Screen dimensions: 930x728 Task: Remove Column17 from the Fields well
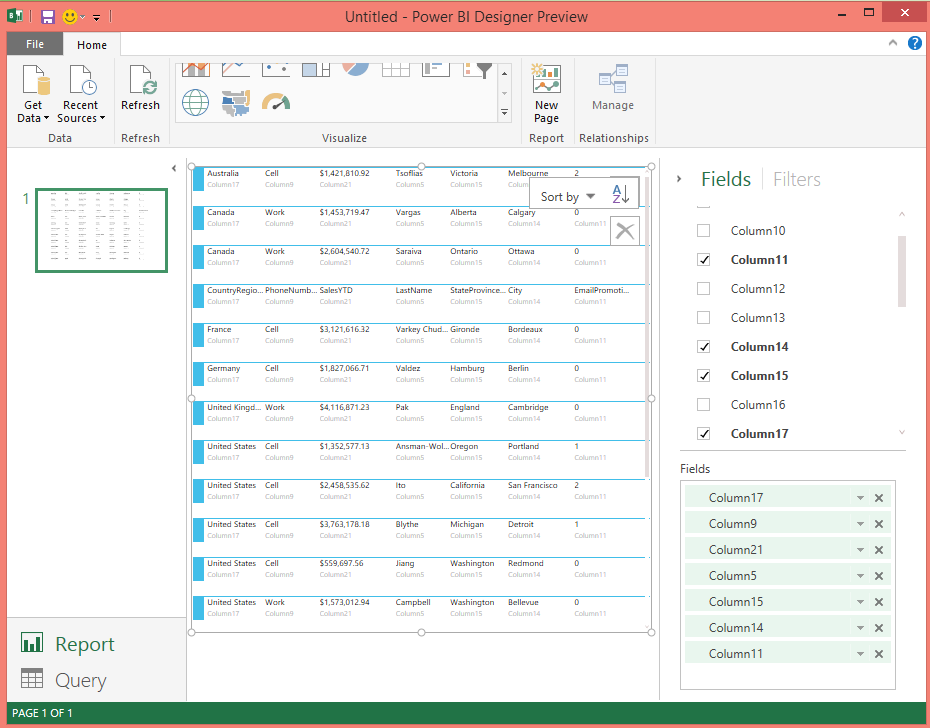coord(879,498)
